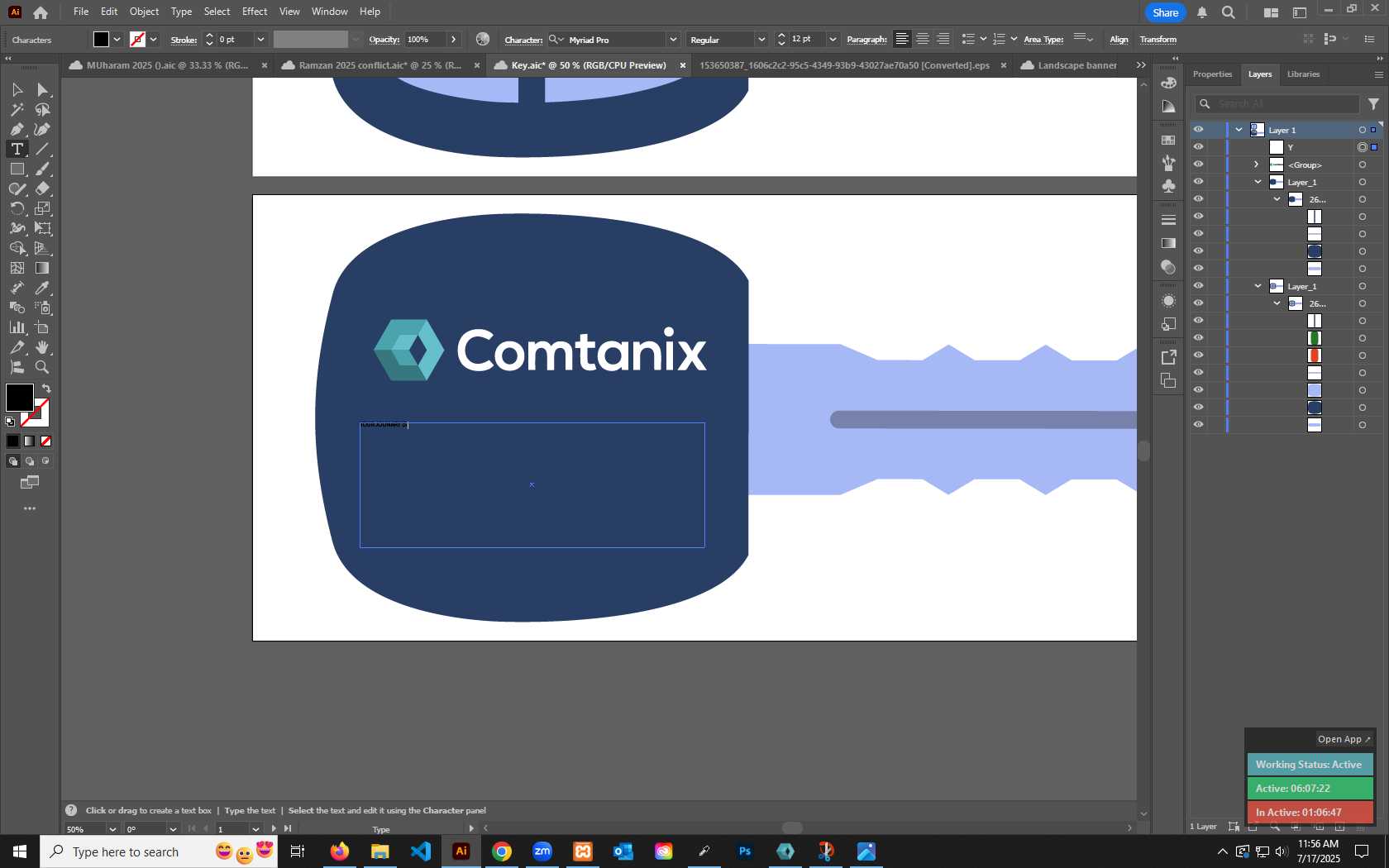Viewport: 1389px width, 868px height.
Task: Select the Gradient tool
Action: tap(42, 268)
